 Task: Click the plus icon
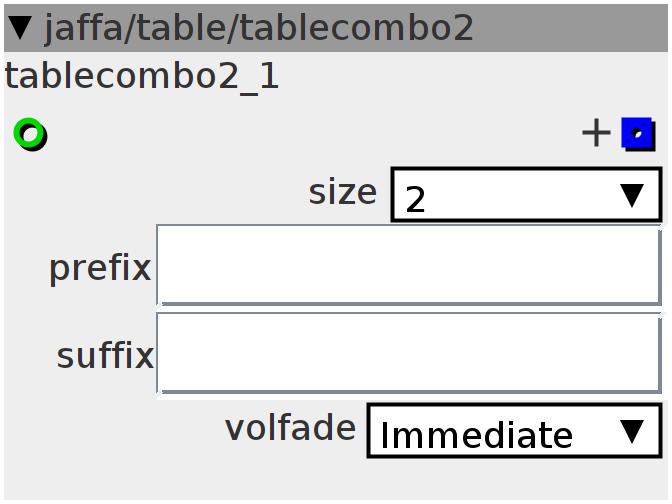(x=596, y=133)
